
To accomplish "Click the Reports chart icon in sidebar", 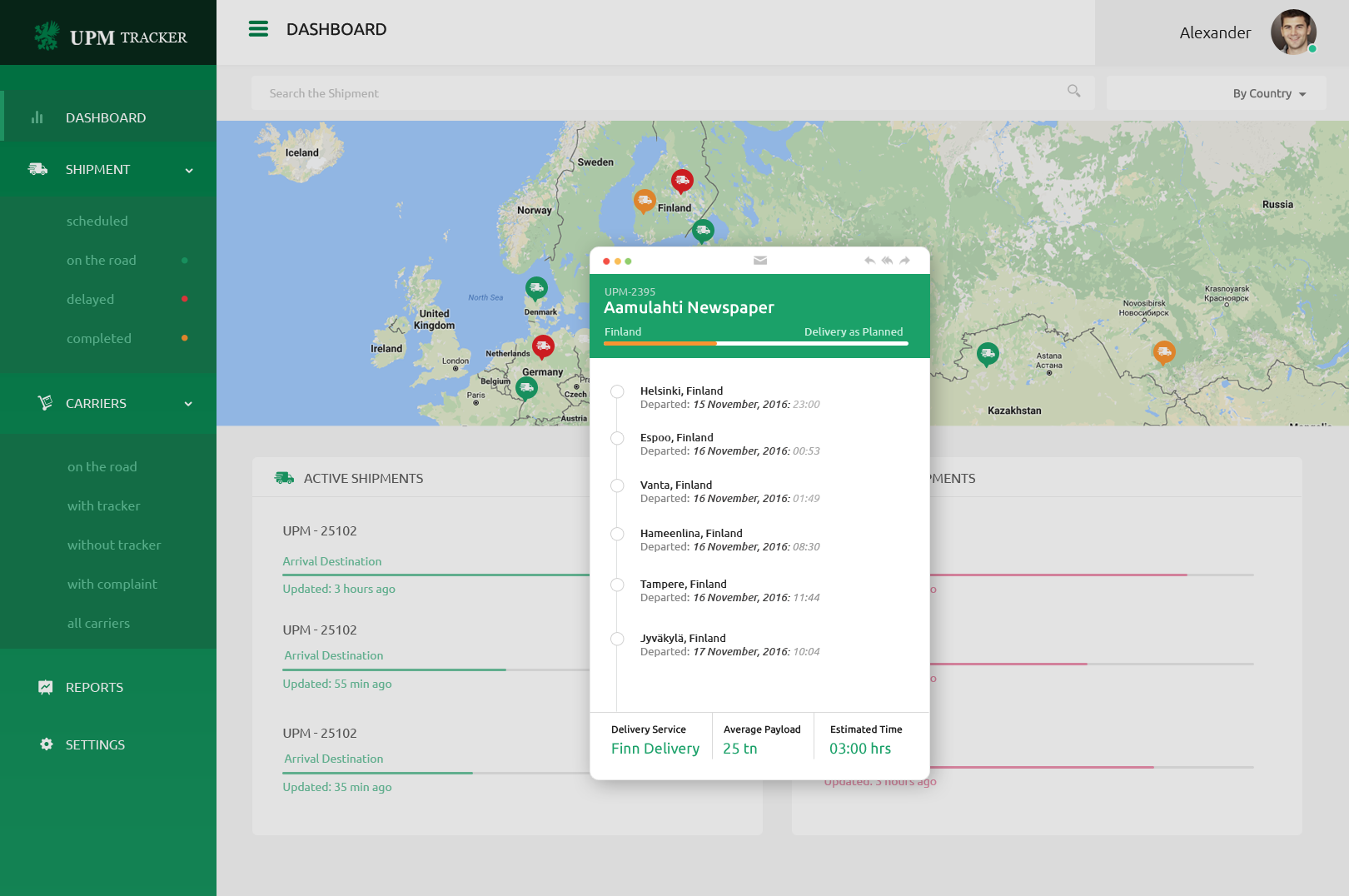I will pos(46,687).
